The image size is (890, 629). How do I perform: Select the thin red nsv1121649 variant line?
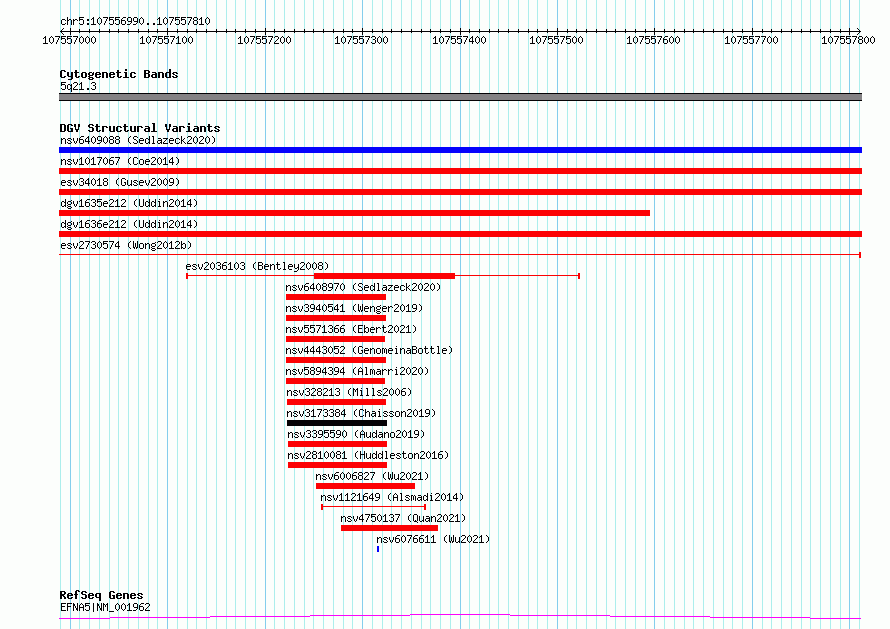click(373, 507)
